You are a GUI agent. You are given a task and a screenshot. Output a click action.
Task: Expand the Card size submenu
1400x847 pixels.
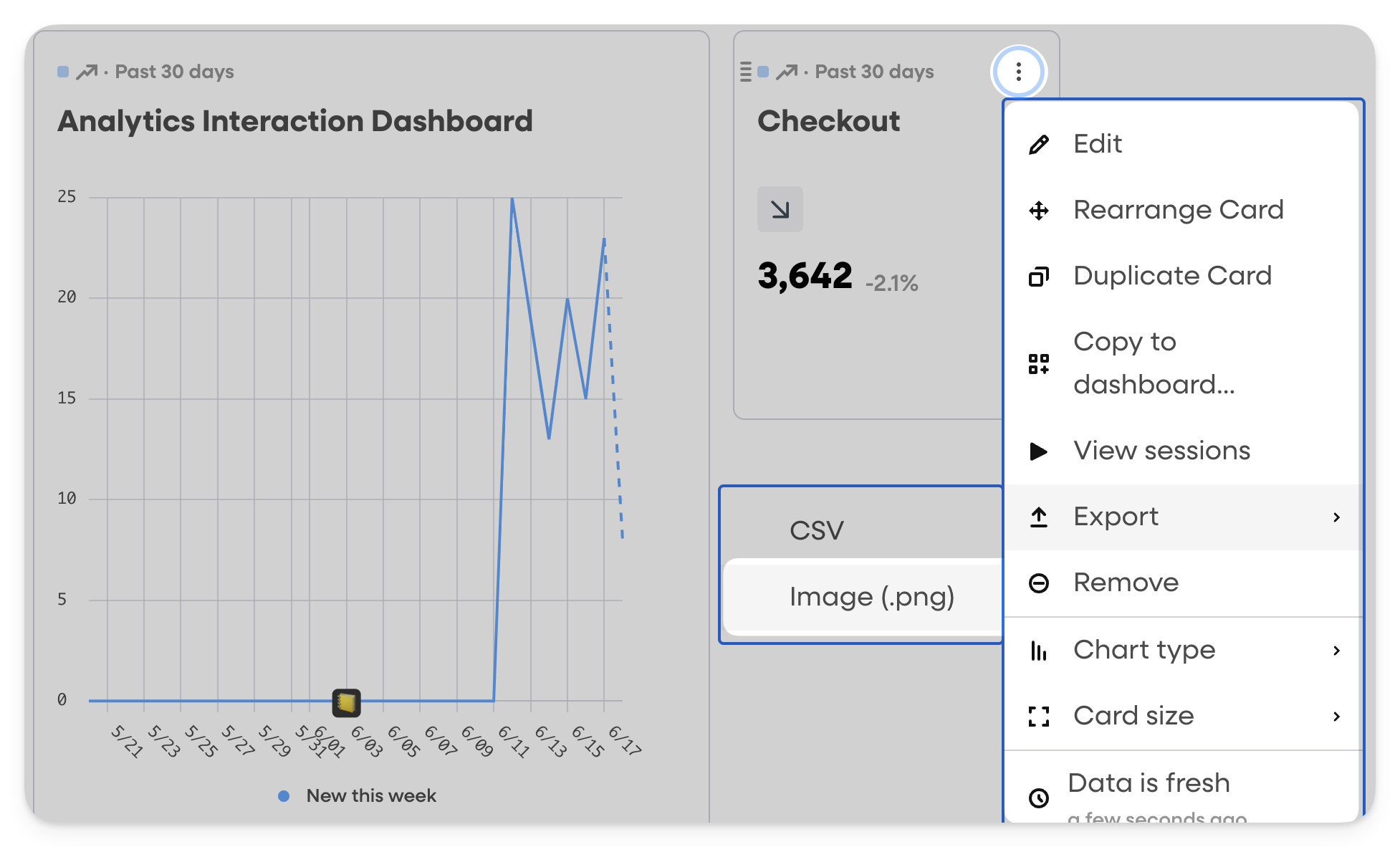[1338, 716]
